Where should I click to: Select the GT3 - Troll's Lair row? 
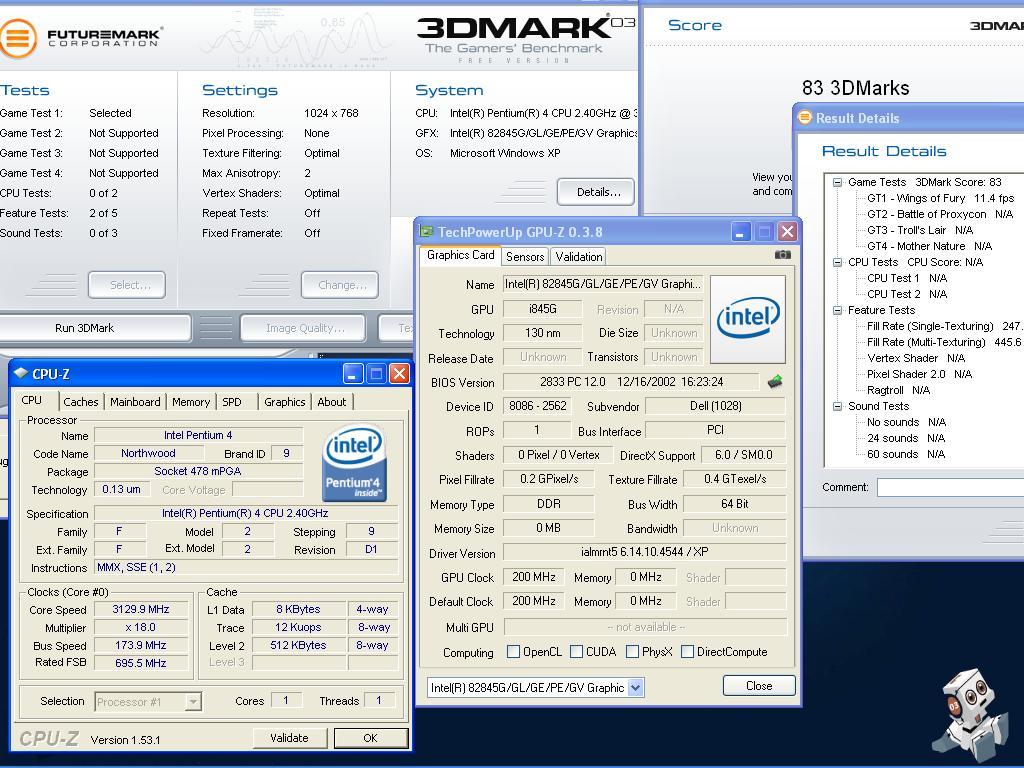point(920,230)
